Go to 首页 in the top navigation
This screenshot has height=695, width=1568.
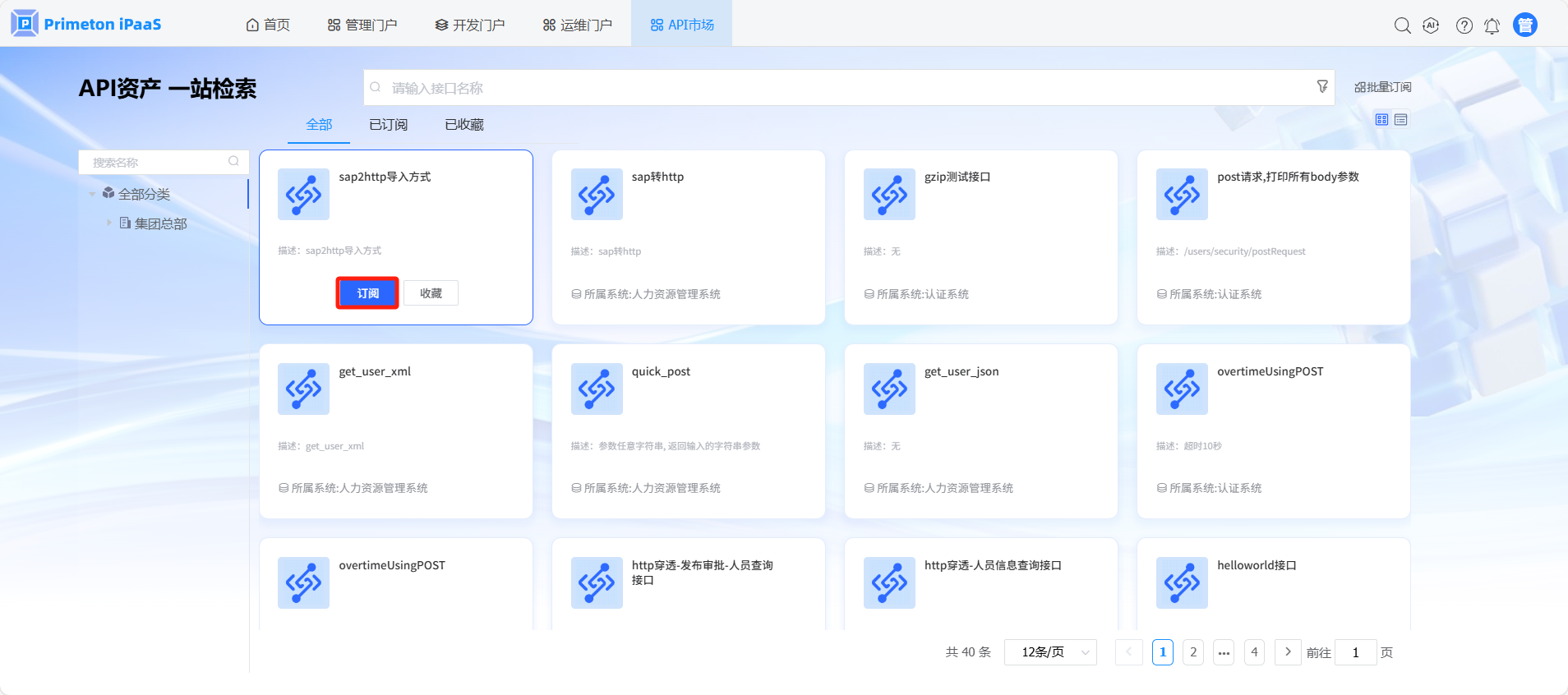268,25
